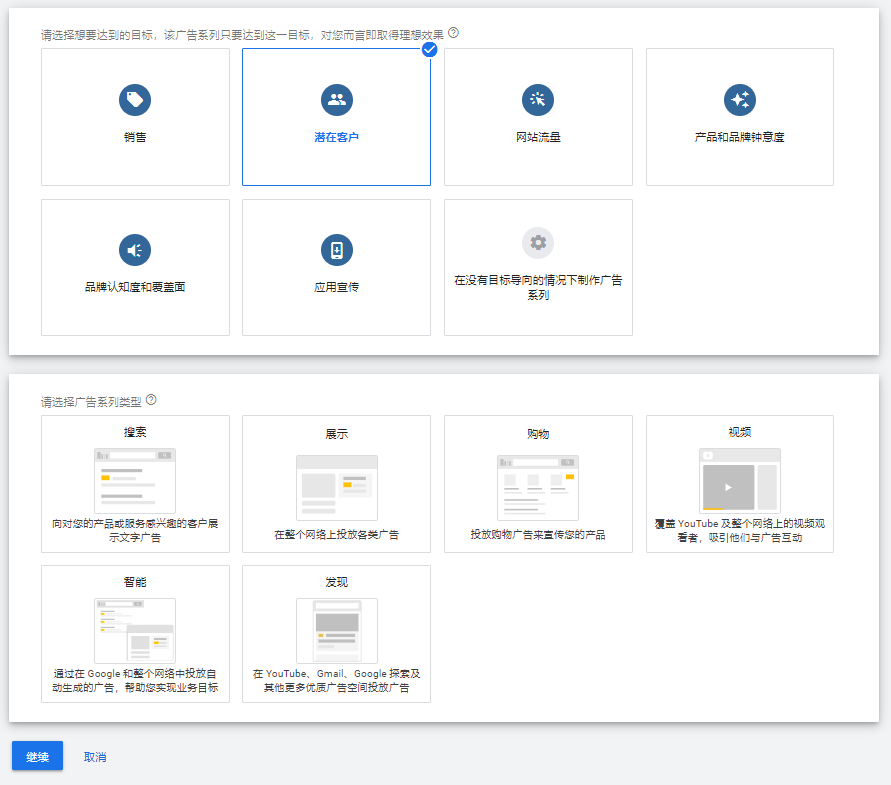Click the 网站流量 goal label
This screenshot has height=785, width=891.
click(538, 137)
